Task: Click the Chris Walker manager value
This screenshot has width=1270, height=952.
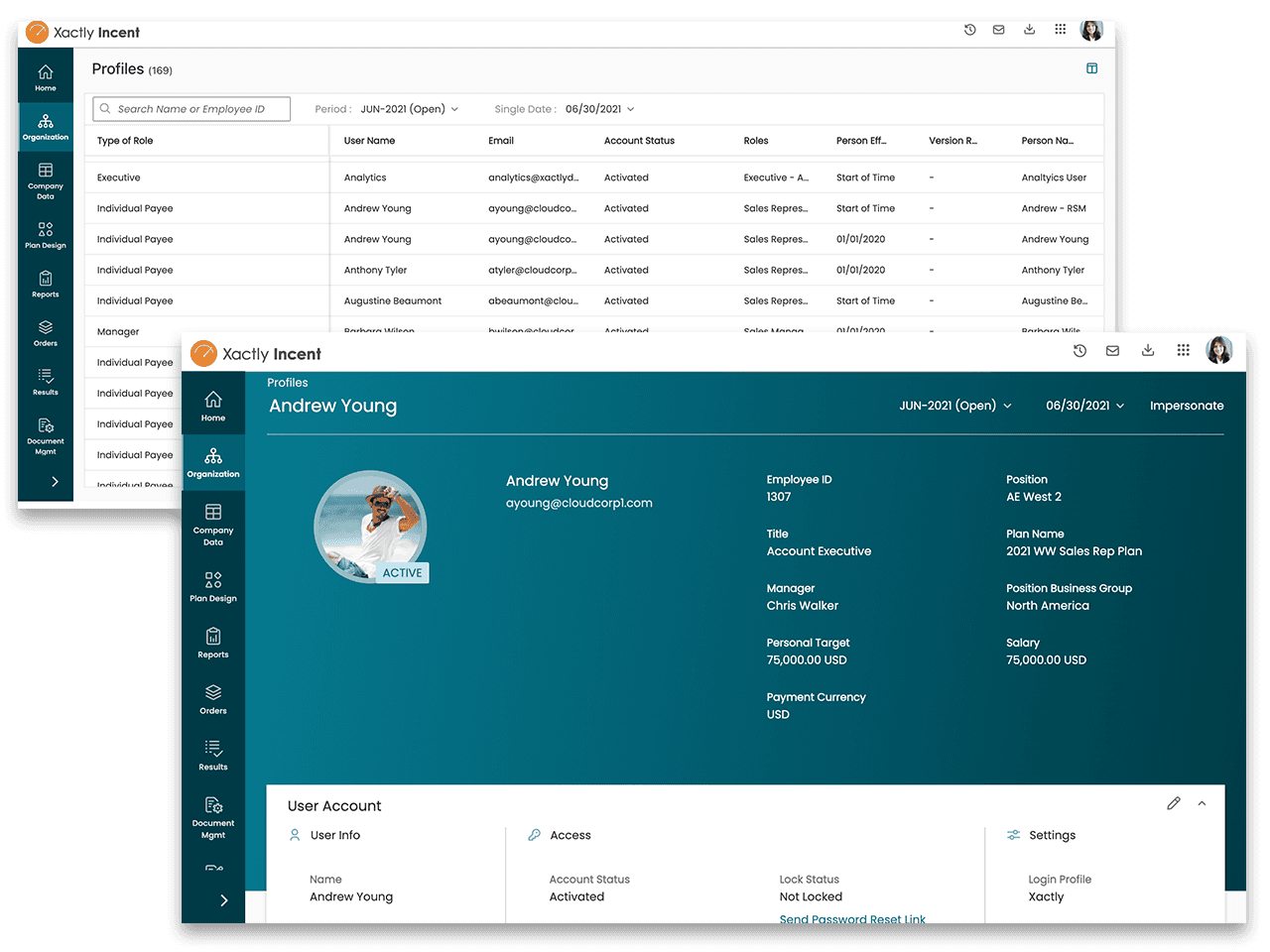Action: click(x=803, y=606)
